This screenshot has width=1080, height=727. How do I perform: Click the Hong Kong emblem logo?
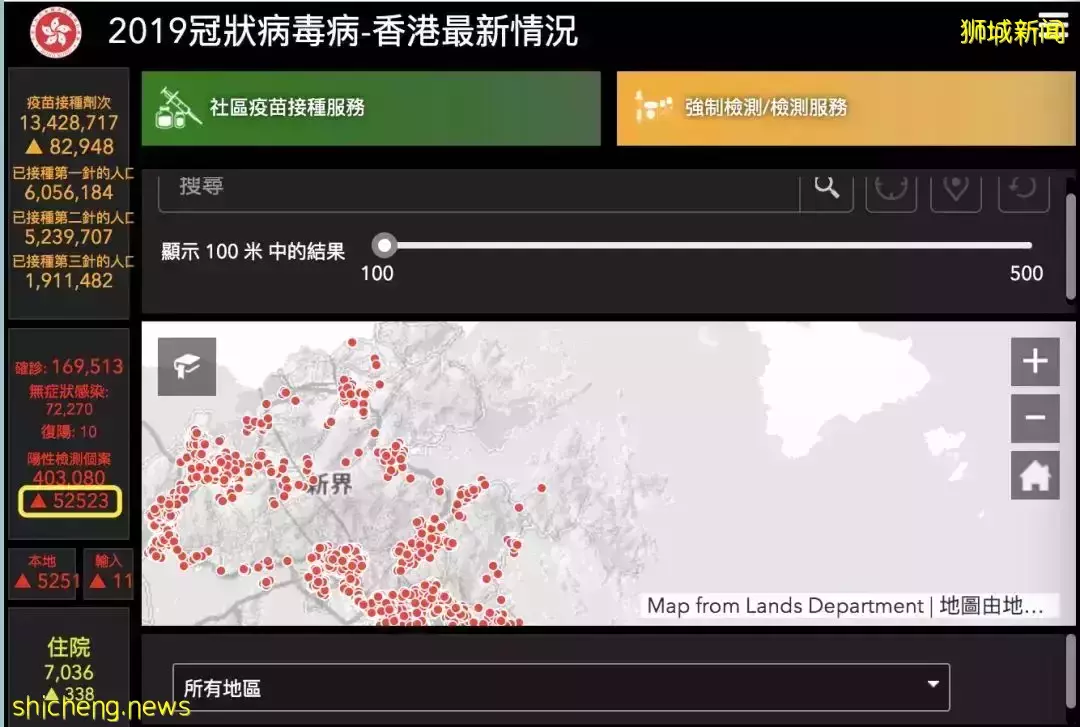click(x=54, y=33)
